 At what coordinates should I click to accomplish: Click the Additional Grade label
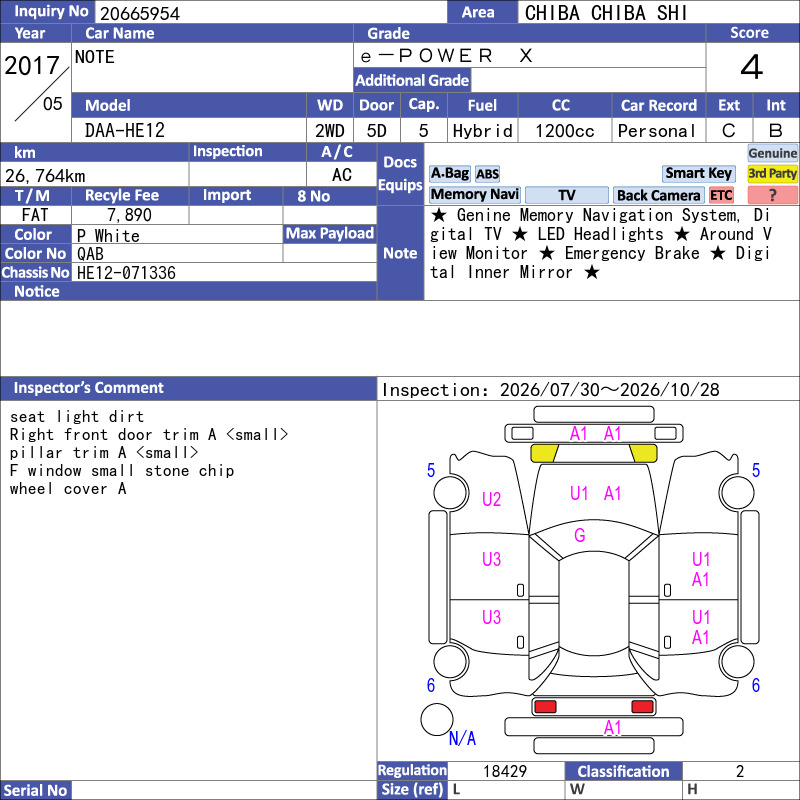[412, 80]
